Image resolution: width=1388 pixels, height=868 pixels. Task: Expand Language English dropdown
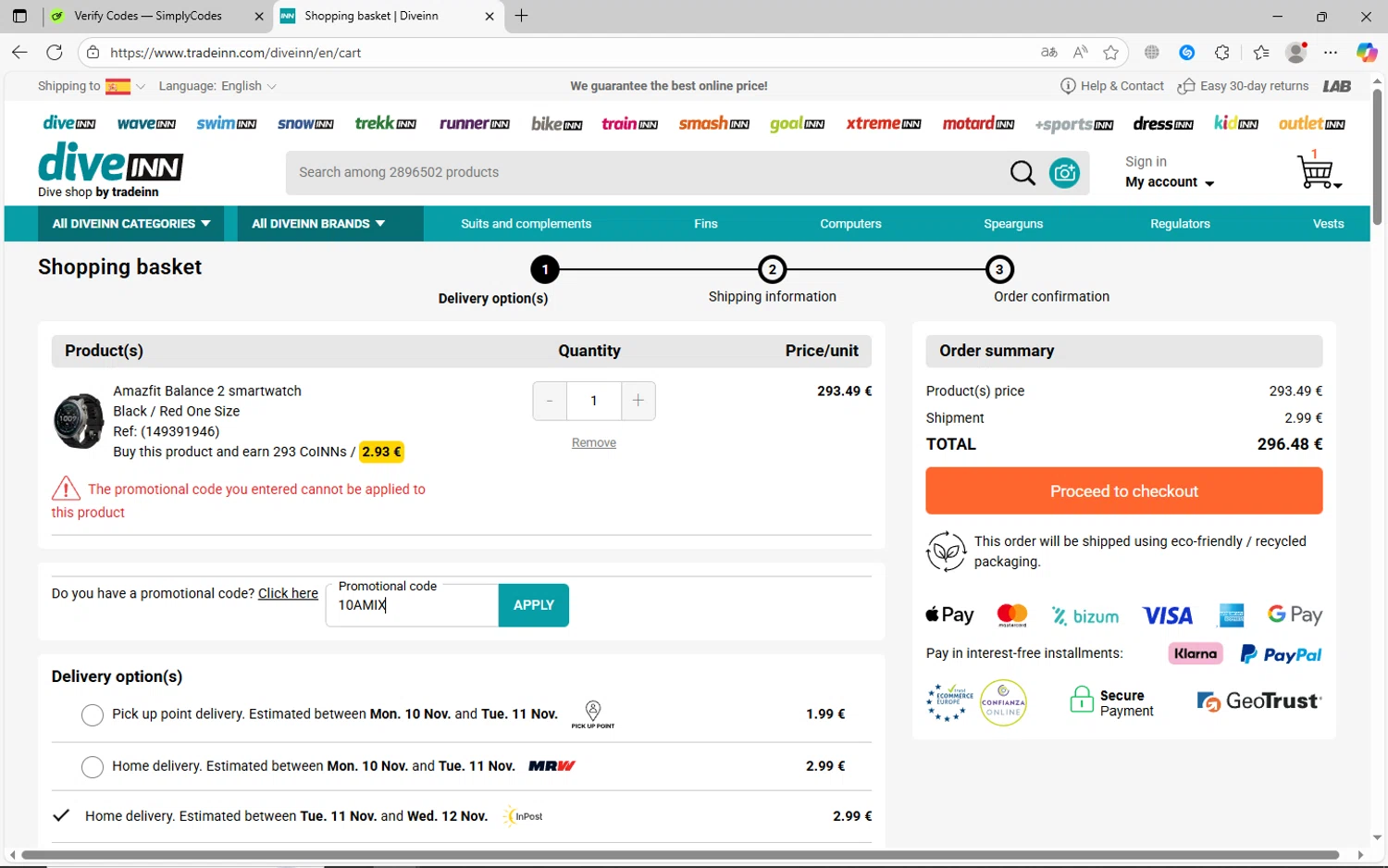(x=217, y=86)
